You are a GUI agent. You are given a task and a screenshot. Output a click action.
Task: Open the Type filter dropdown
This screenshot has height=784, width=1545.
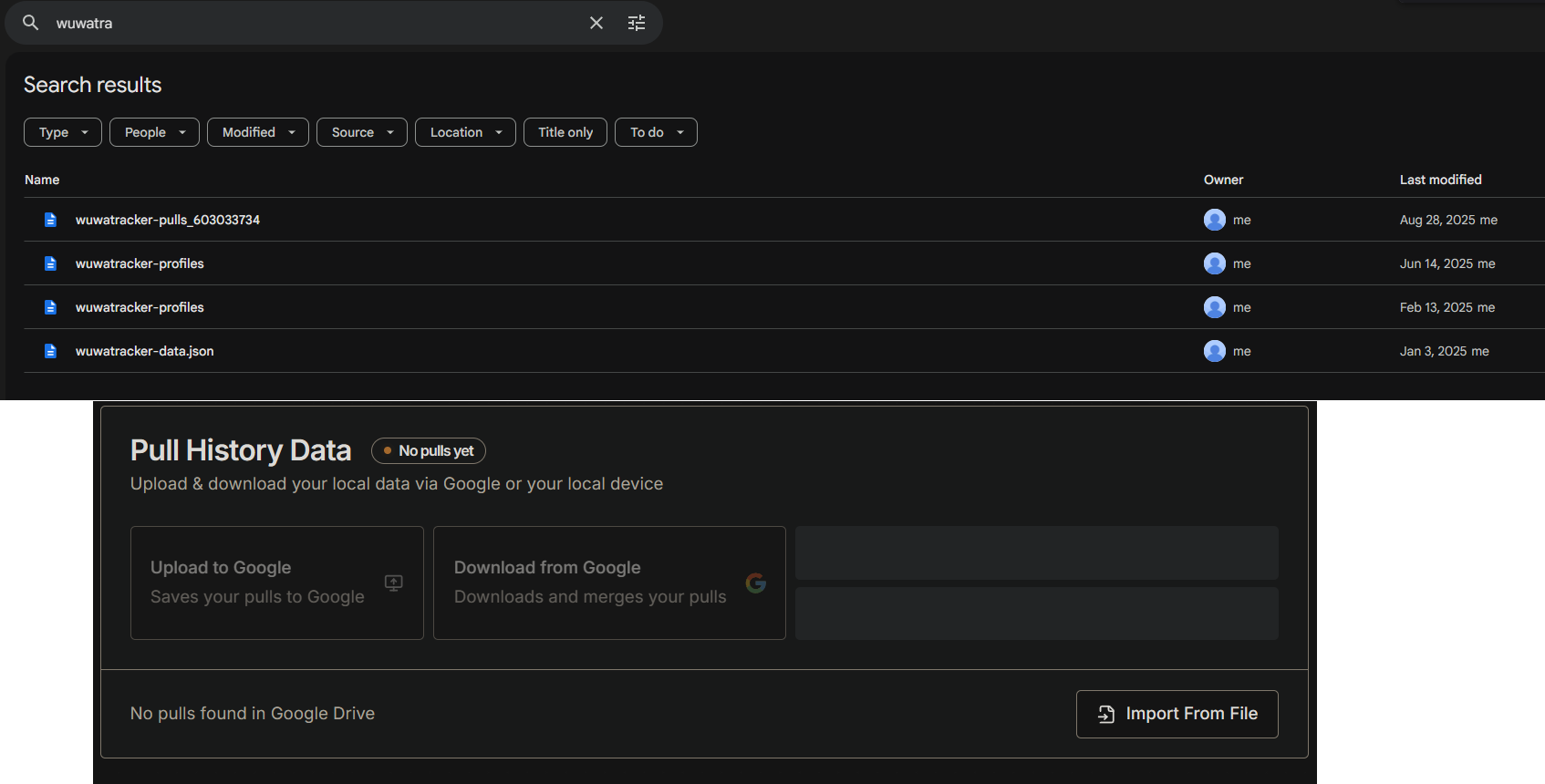[x=63, y=132]
